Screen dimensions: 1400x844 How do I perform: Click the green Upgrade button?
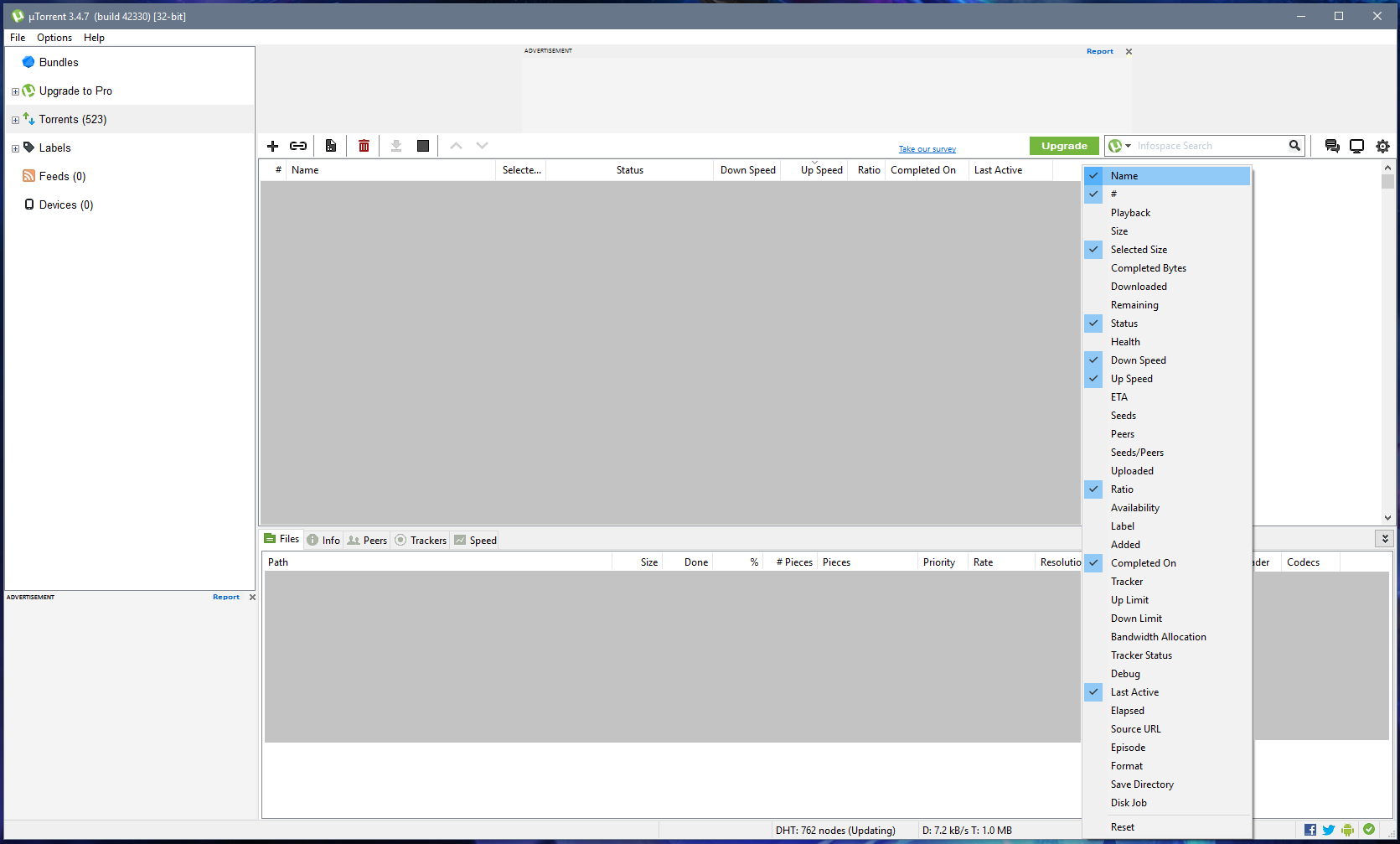[1063, 145]
